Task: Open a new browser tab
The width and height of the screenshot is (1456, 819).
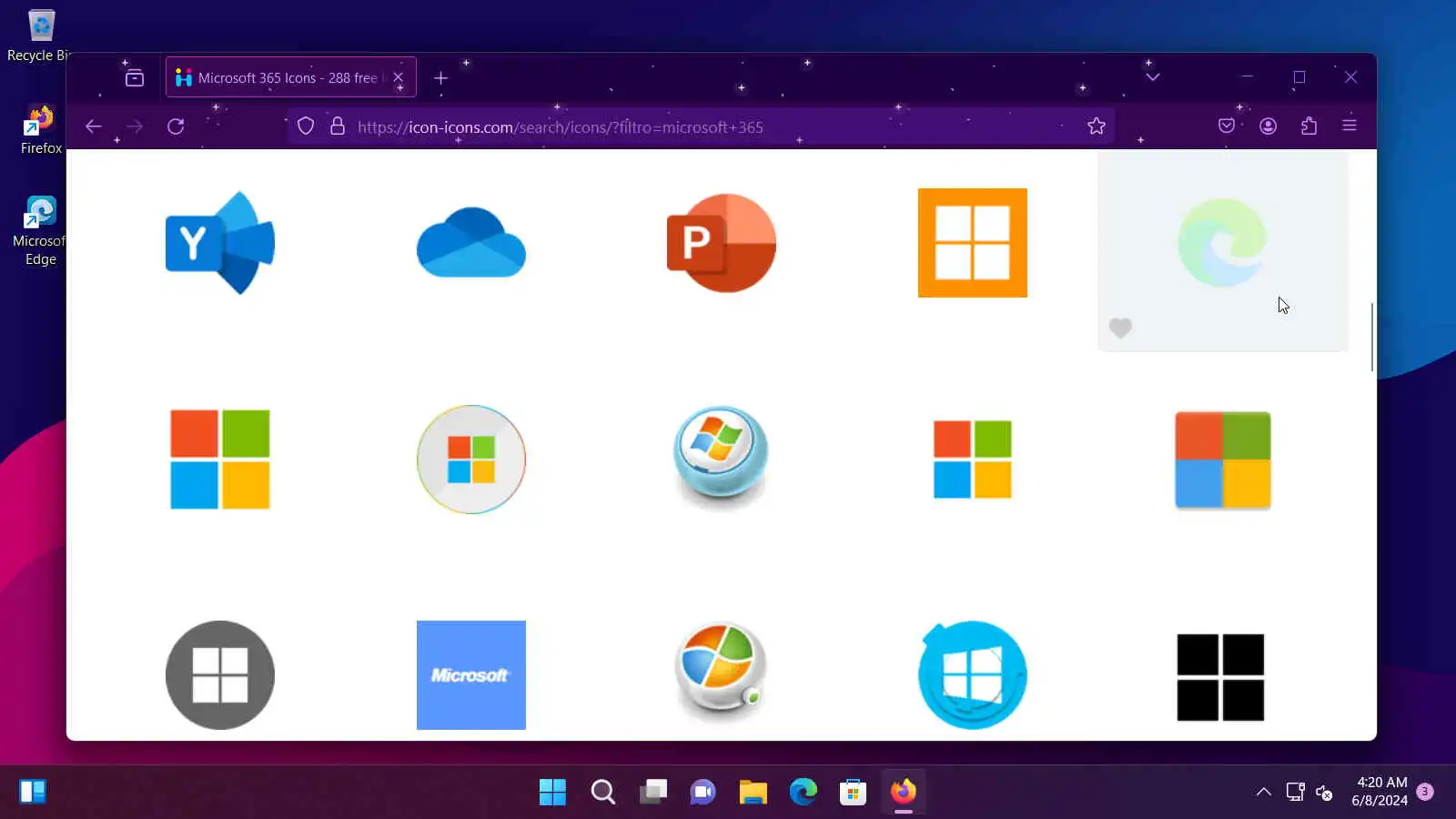Action: click(x=440, y=78)
